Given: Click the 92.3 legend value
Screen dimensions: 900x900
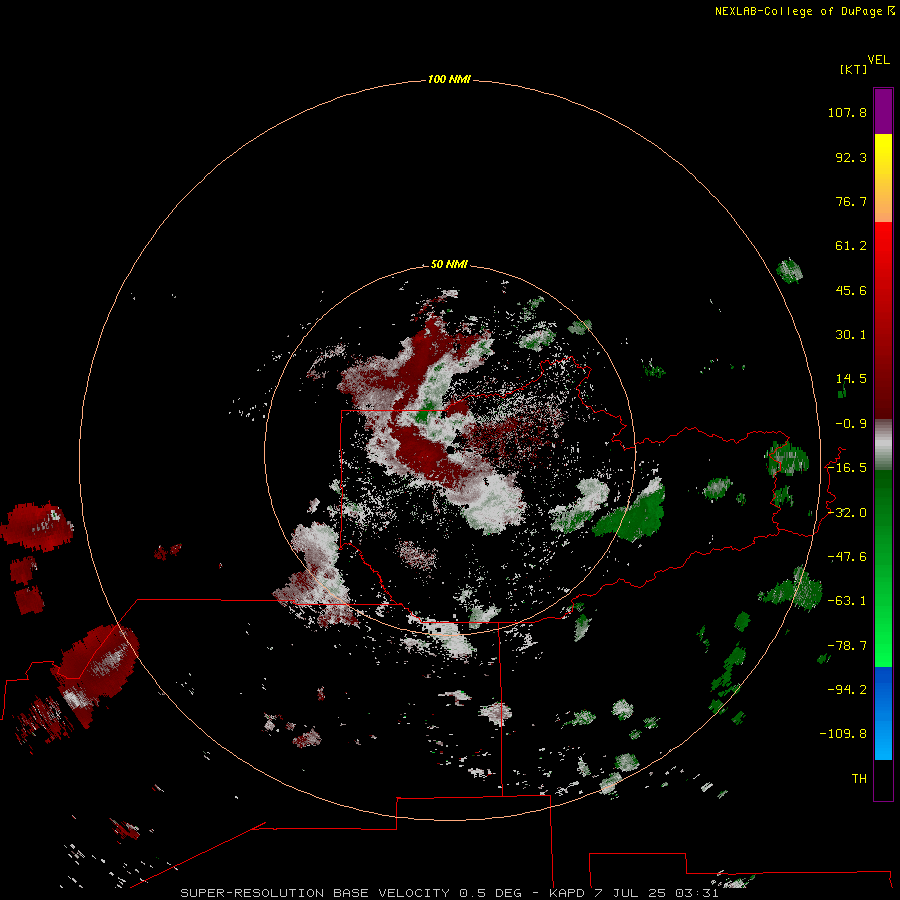Looking at the screenshot, I should click(851, 157).
